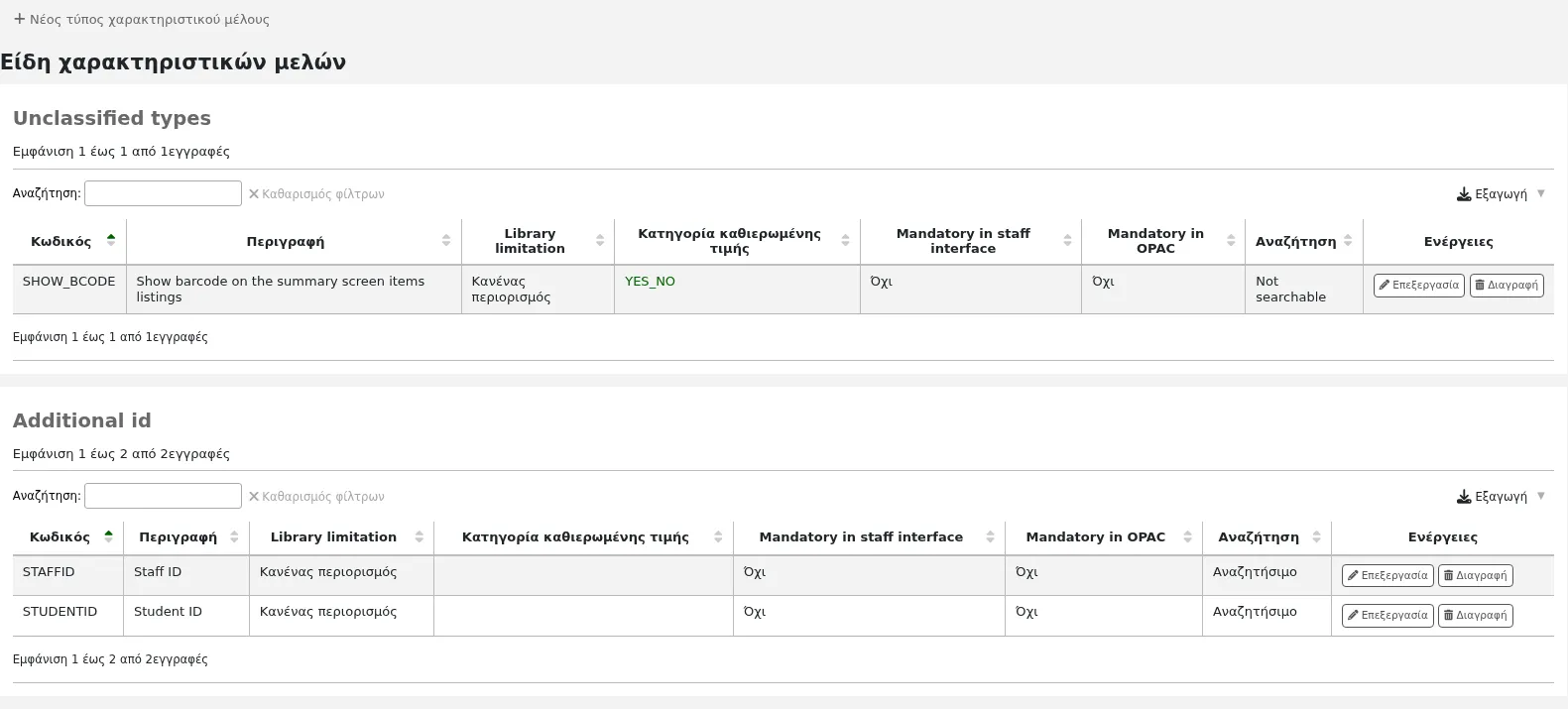
Task: Sort Additional id by Περιγραφή arrows
Action: click(234, 536)
